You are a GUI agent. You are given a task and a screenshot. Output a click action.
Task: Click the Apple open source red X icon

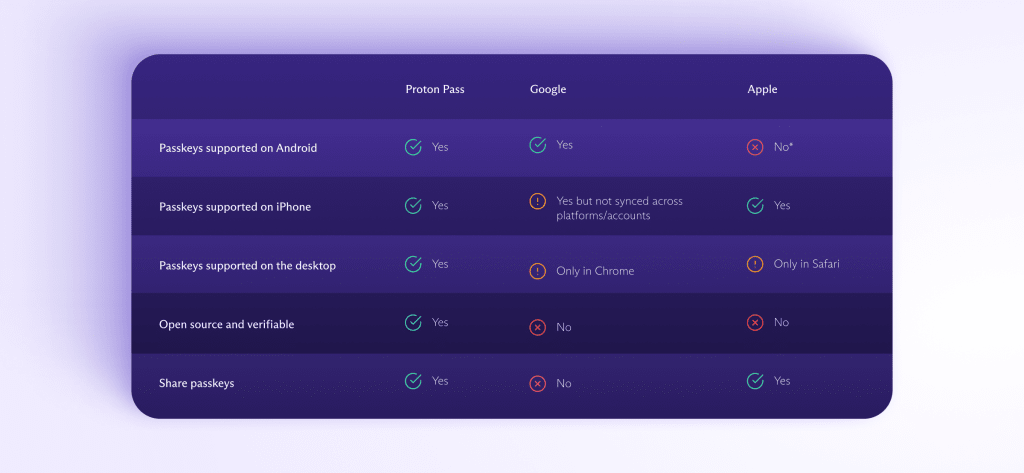click(x=755, y=322)
